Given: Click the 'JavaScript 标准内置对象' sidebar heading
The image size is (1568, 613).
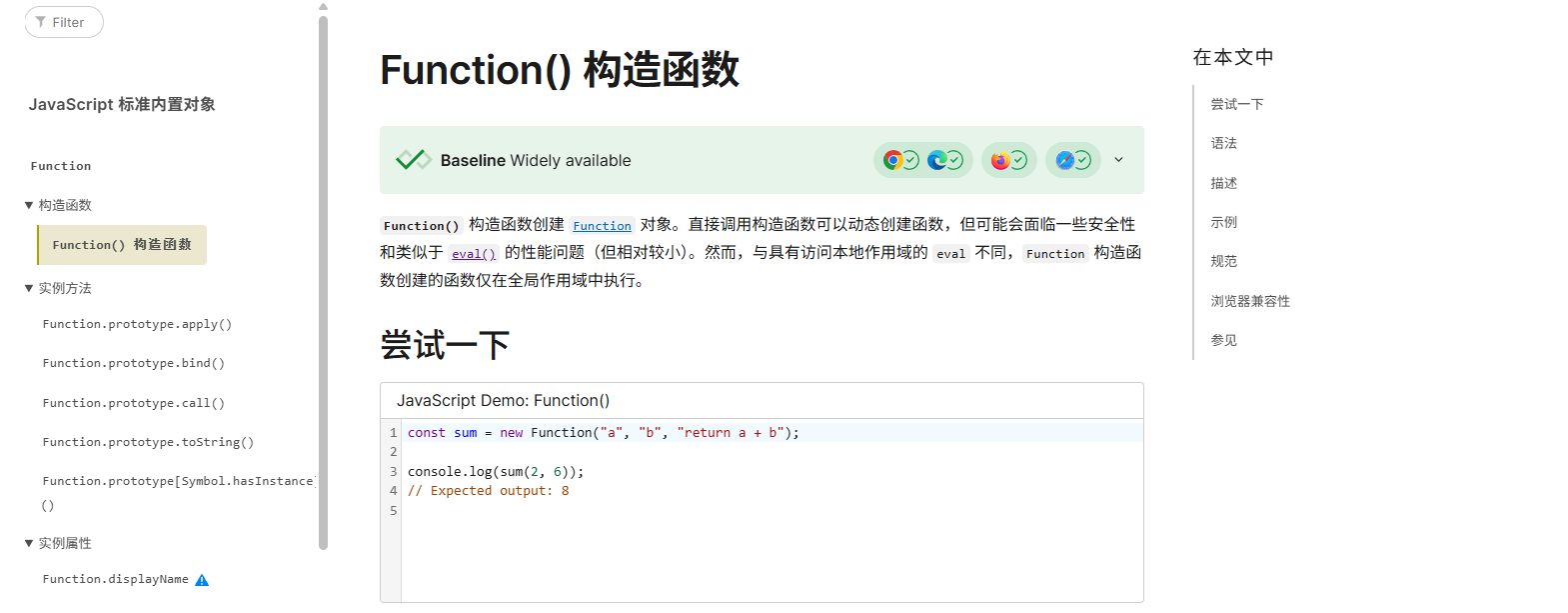Looking at the screenshot, I should click(x=122, y=104).
